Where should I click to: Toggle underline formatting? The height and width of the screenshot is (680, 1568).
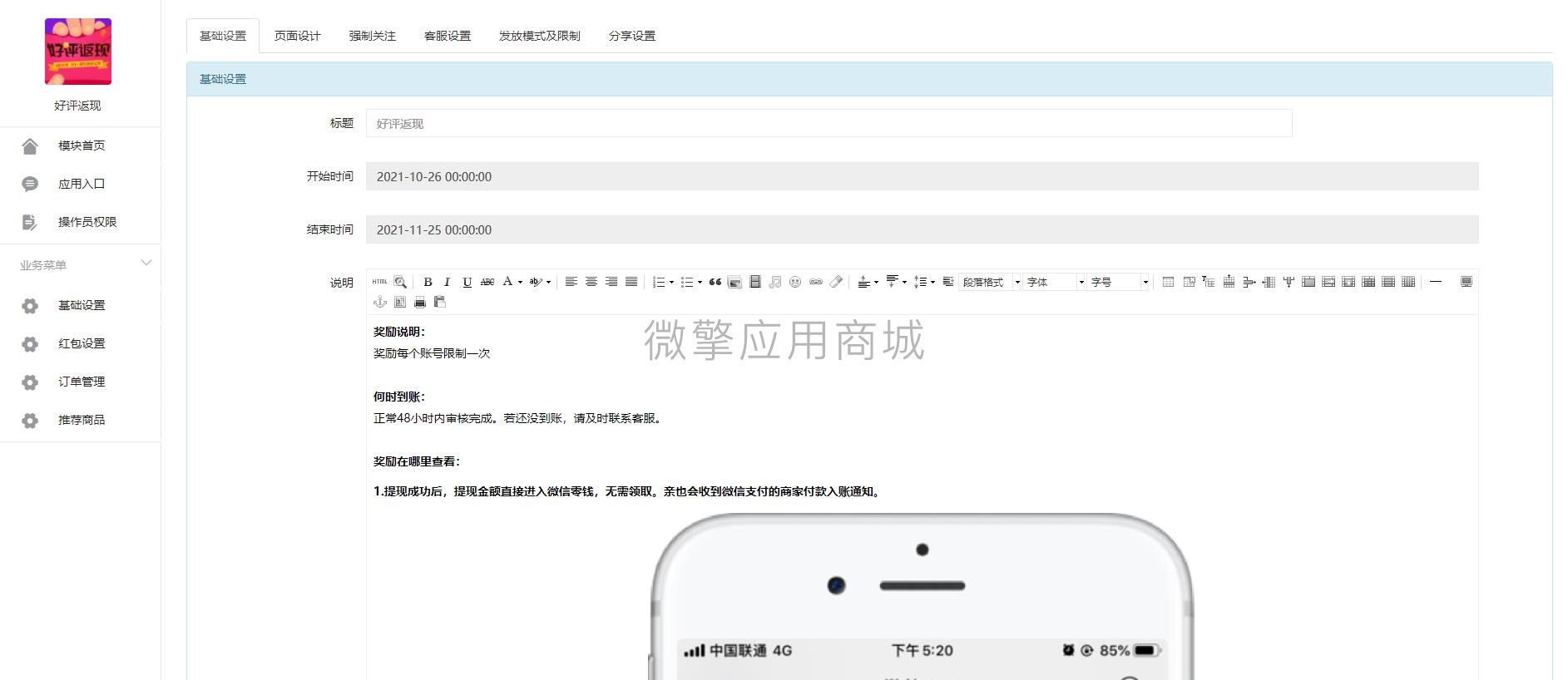point(467,282)
